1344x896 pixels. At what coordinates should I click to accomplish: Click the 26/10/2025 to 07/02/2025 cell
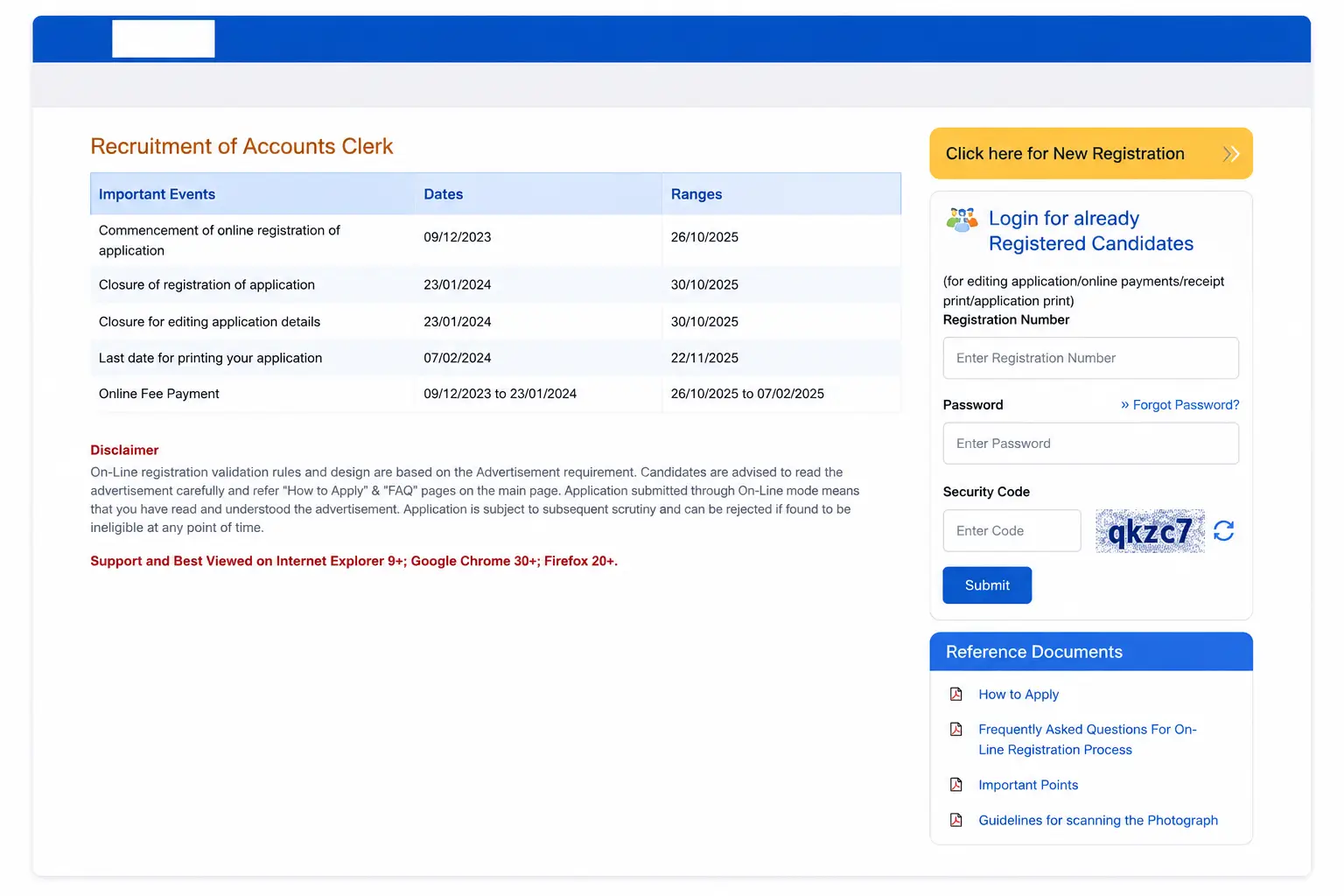click(747, 394)
